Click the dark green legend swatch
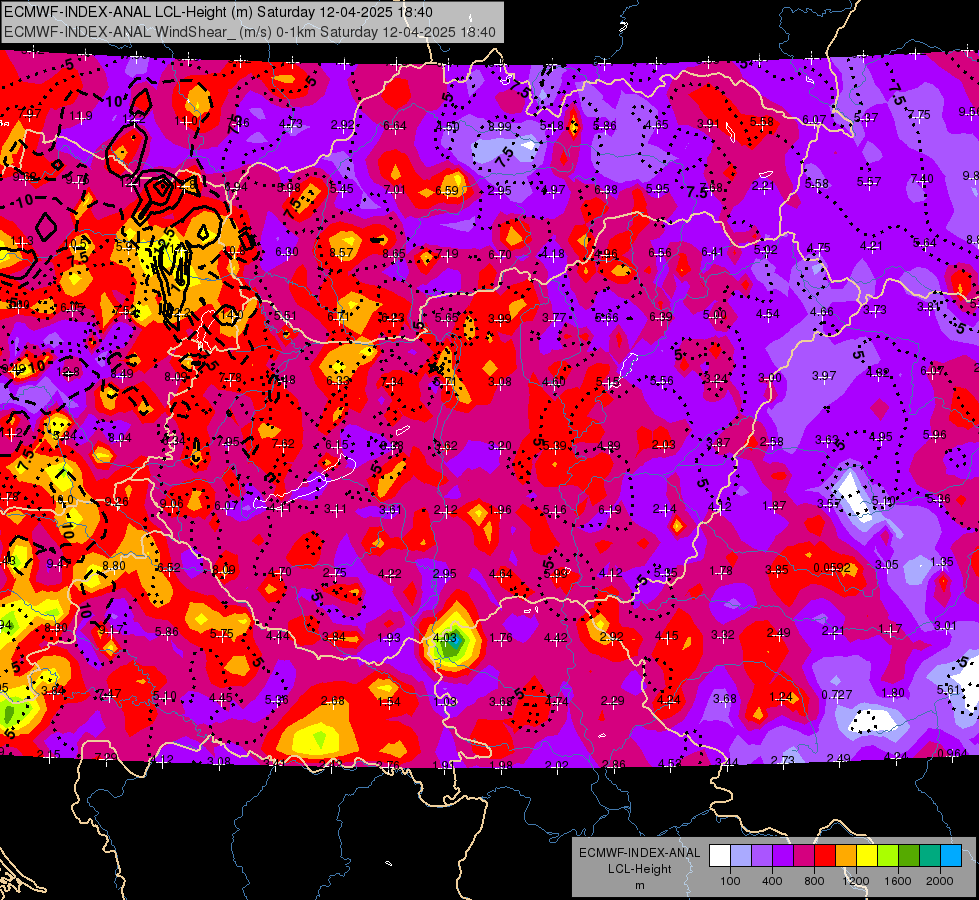This screenshot has height=900, width=979. [x=909, y=856]
